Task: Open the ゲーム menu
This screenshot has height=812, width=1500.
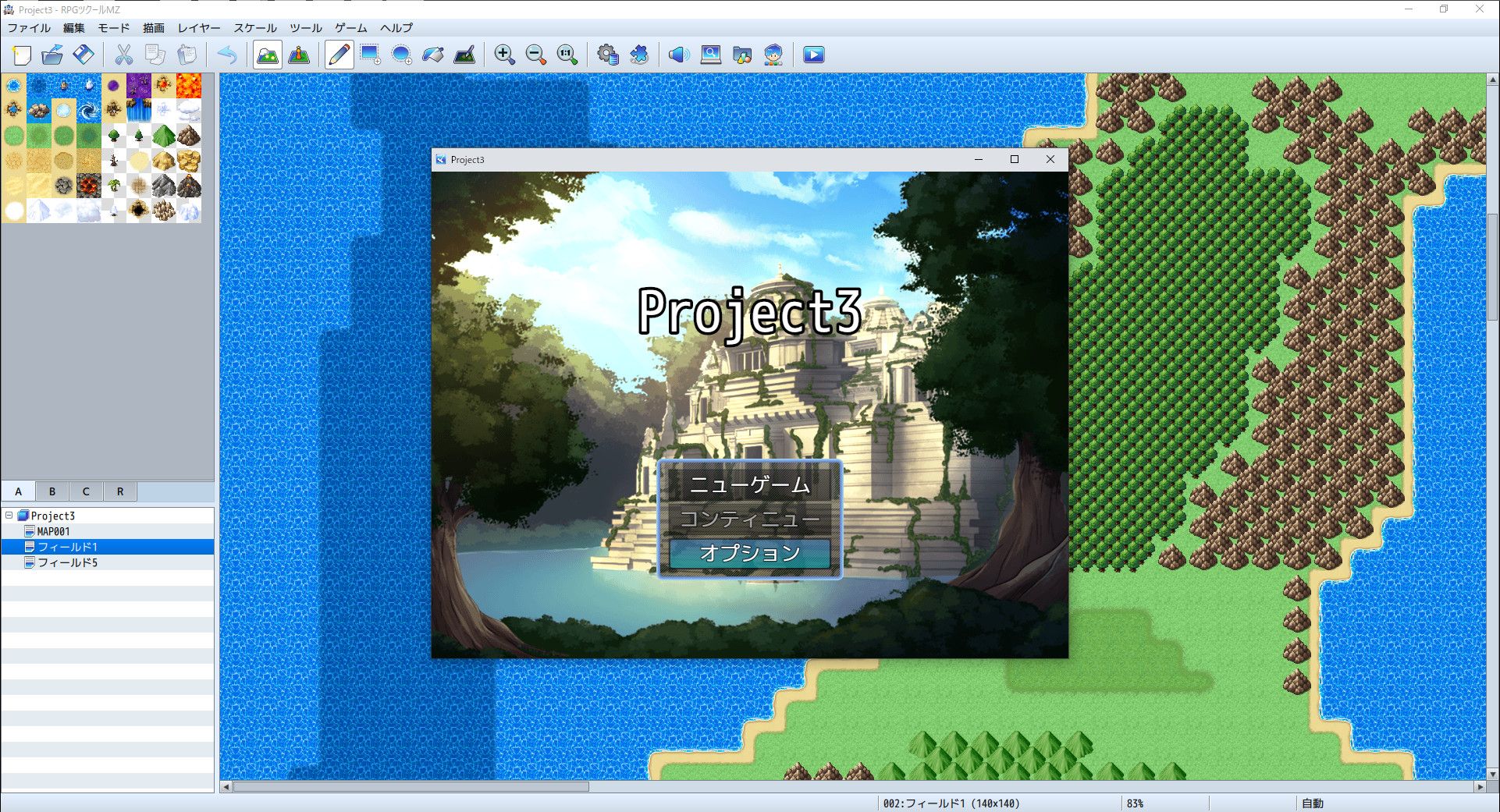Action: tap(350, 28)
